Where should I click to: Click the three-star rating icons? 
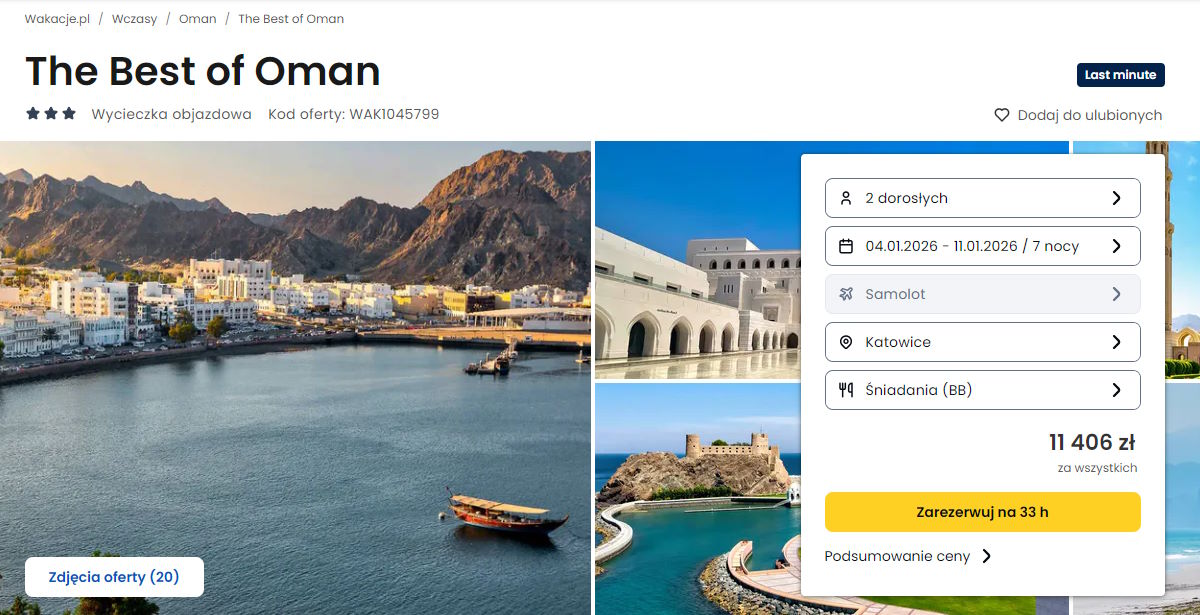[x=51, y=114]
